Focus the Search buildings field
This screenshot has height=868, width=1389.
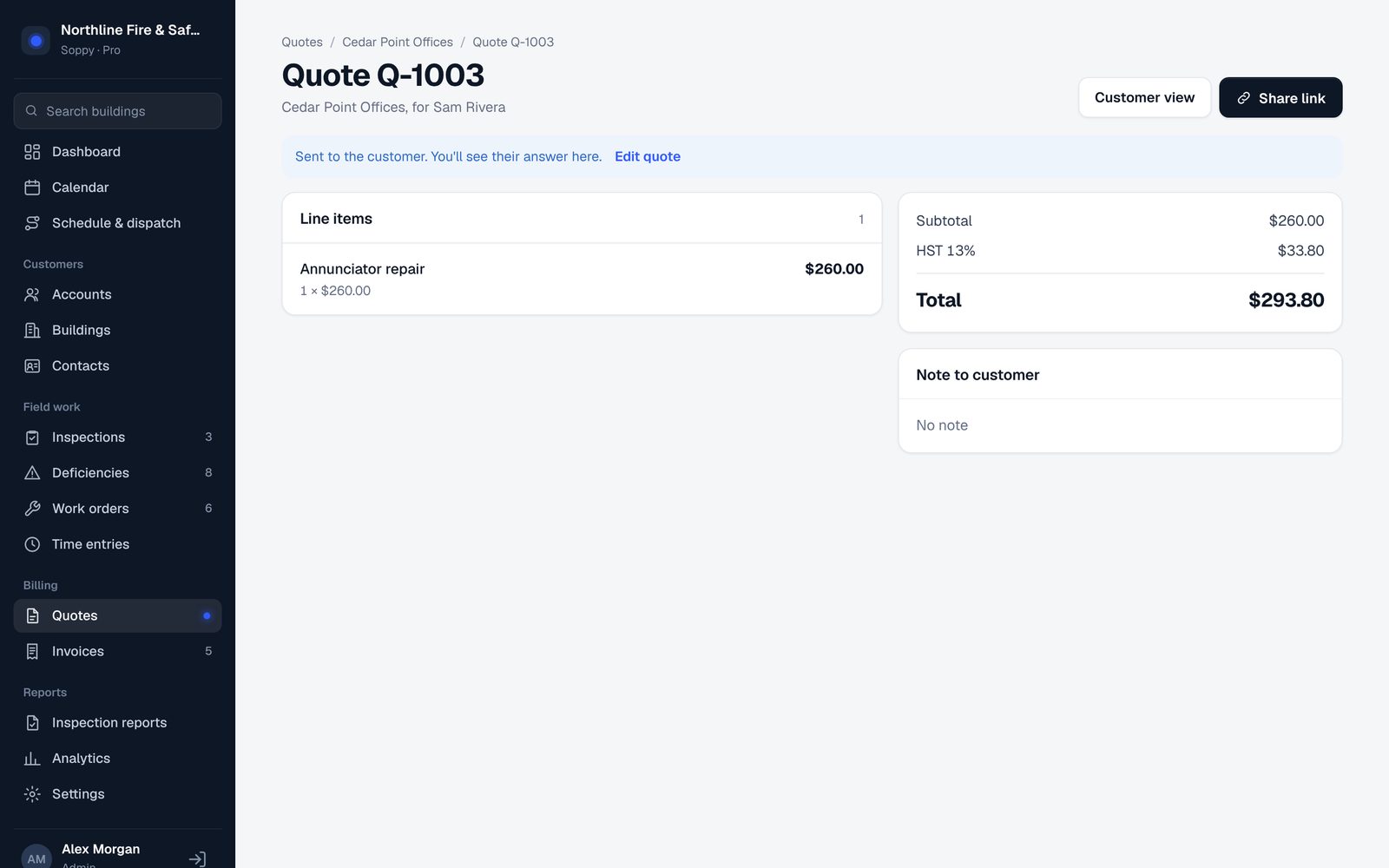pos(117,111)
